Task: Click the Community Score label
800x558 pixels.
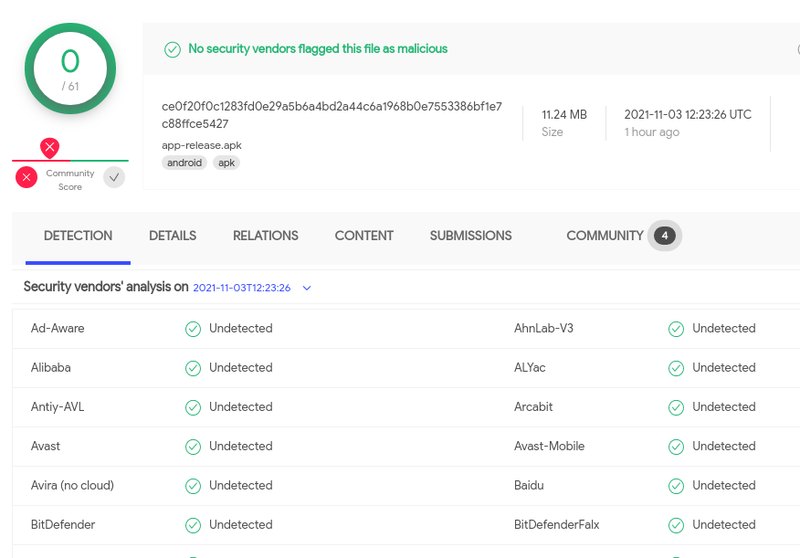Action: (70, 180)
